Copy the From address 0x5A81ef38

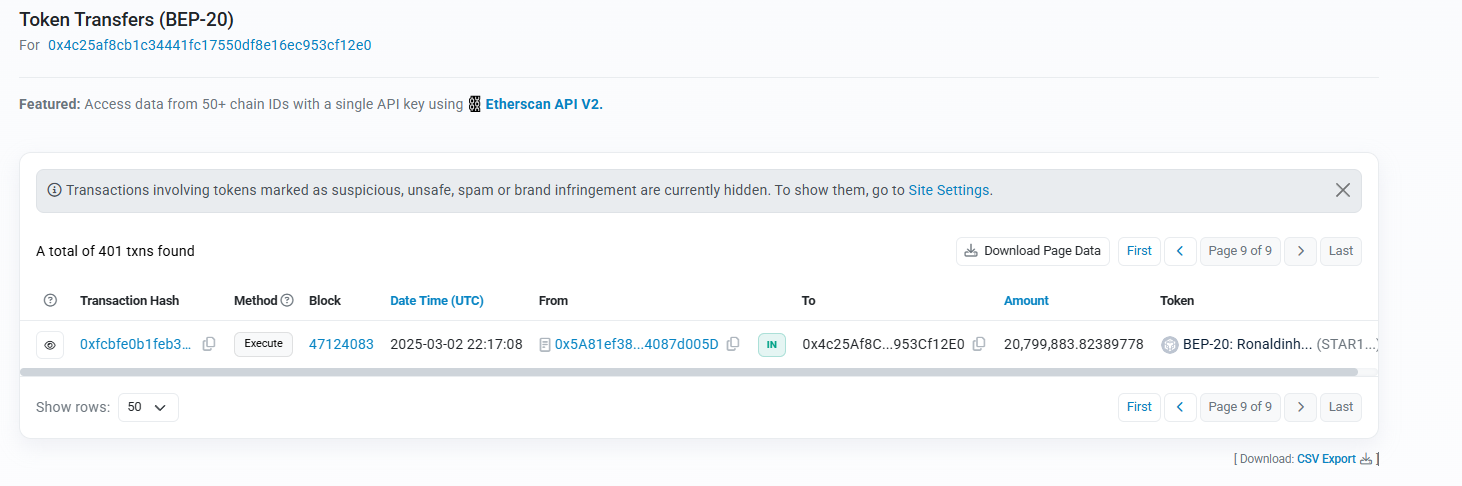tap(733, 344)
